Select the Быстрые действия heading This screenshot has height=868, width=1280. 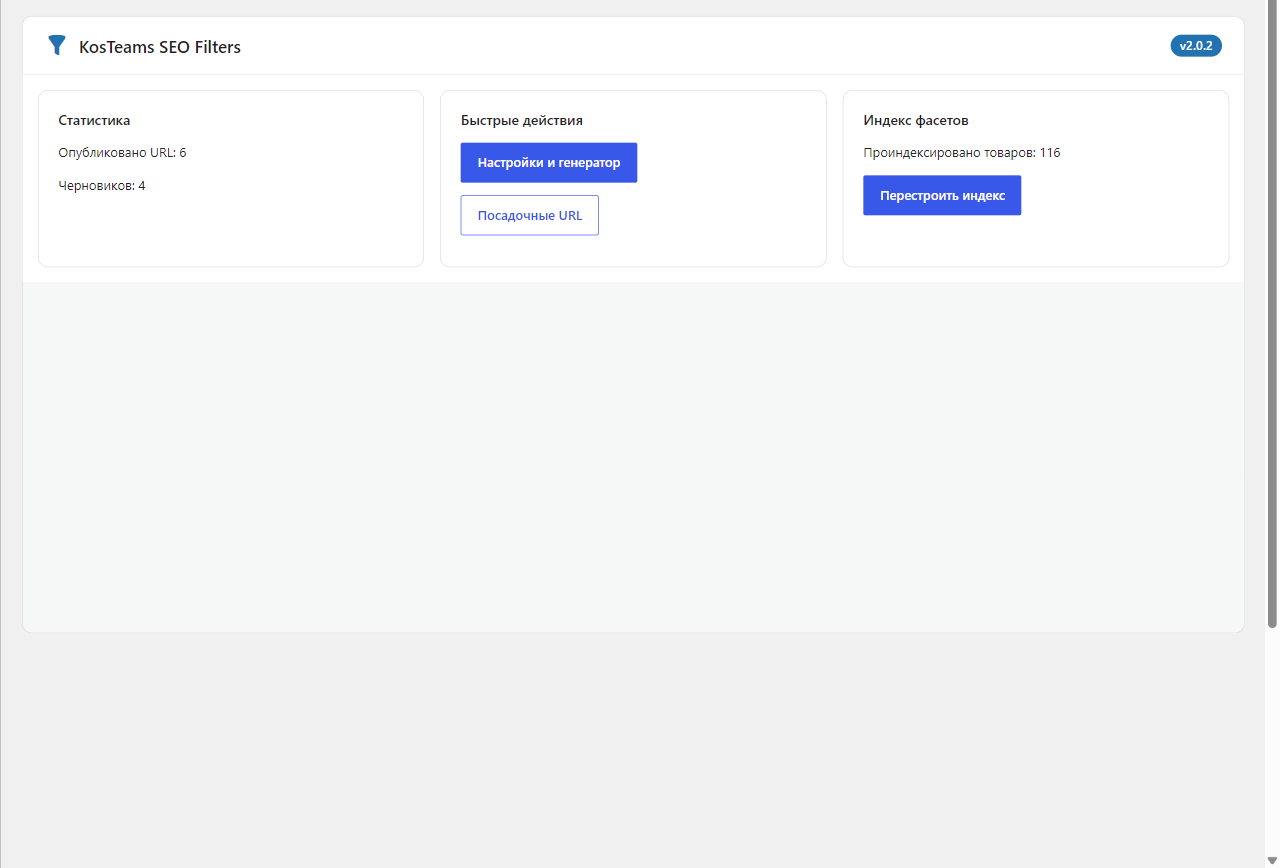(x=522, y=120)
